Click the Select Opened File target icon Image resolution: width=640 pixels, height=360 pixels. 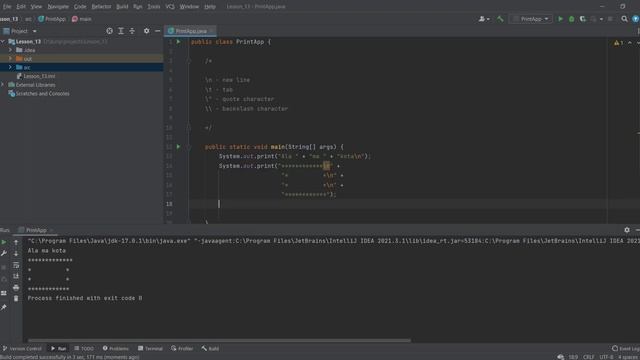tap(109, 31)
